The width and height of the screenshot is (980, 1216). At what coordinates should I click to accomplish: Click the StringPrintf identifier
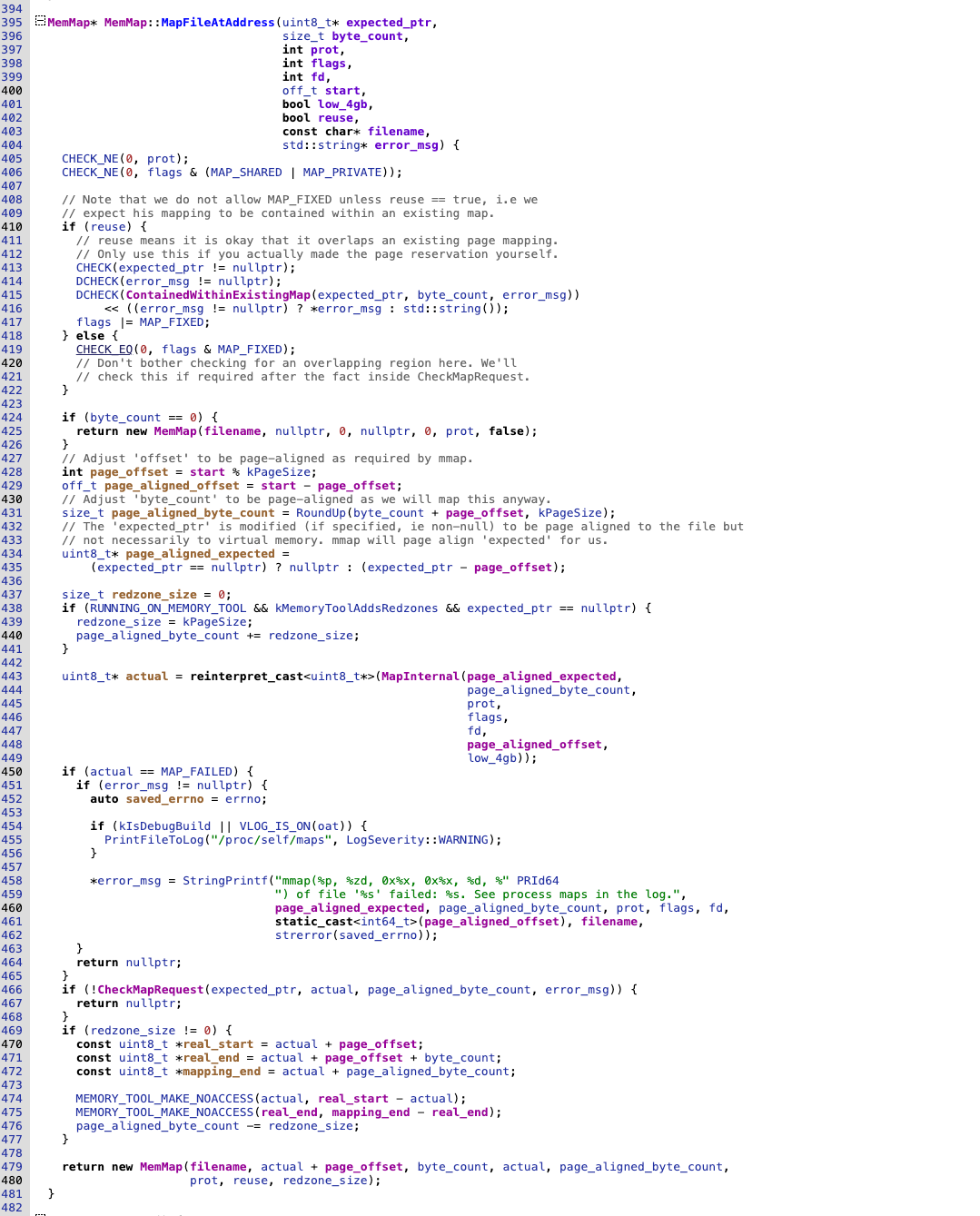pyautogui.click(x=225, y=881)
